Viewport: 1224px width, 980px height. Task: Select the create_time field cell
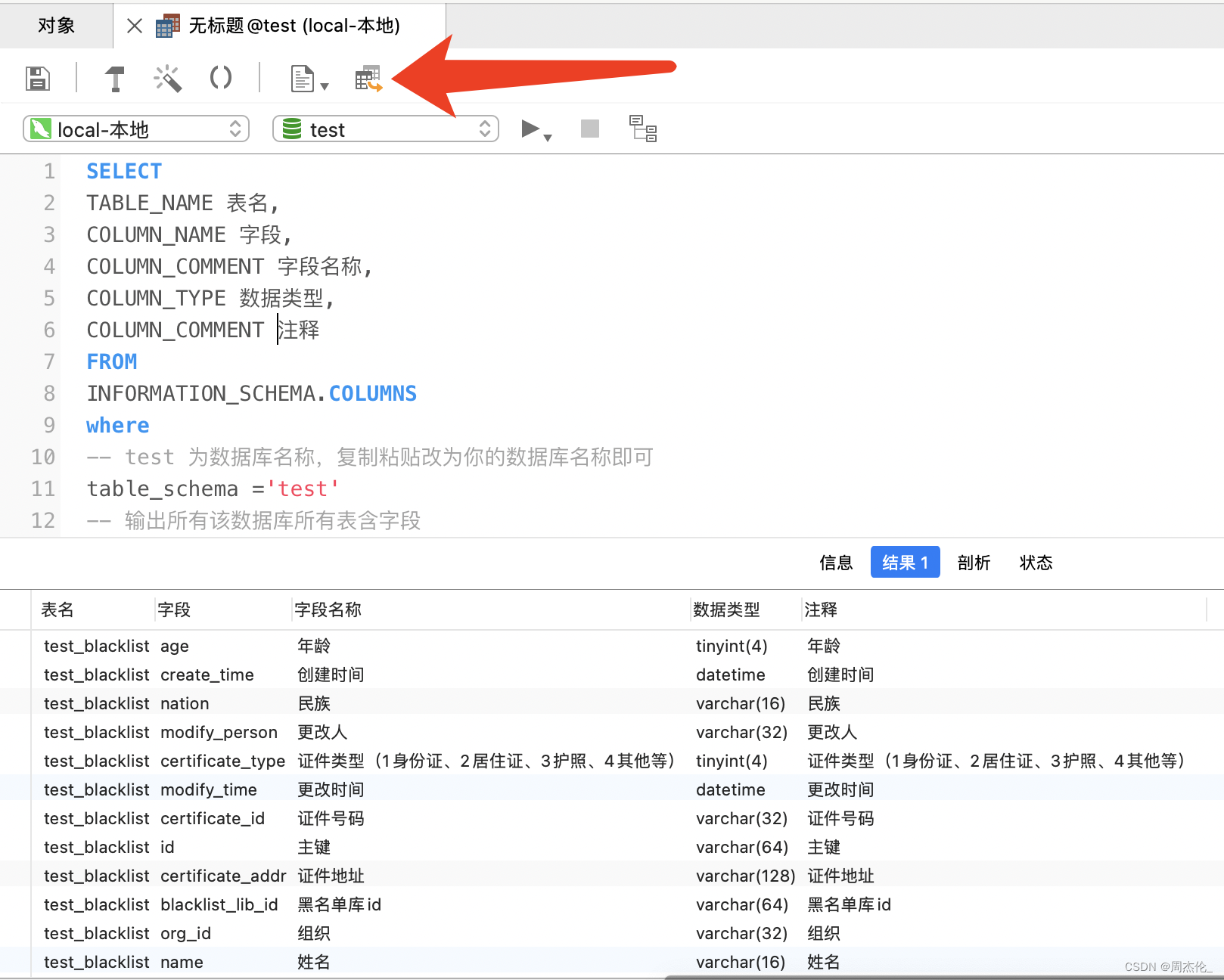click(x=207, y=675)
